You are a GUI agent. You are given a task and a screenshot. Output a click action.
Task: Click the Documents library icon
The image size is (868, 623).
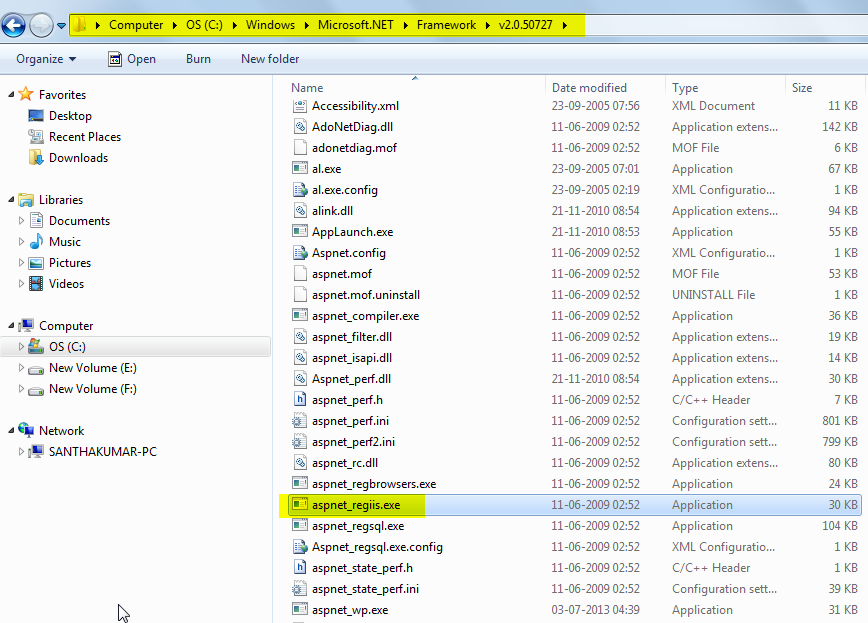[x=36, y=220]
